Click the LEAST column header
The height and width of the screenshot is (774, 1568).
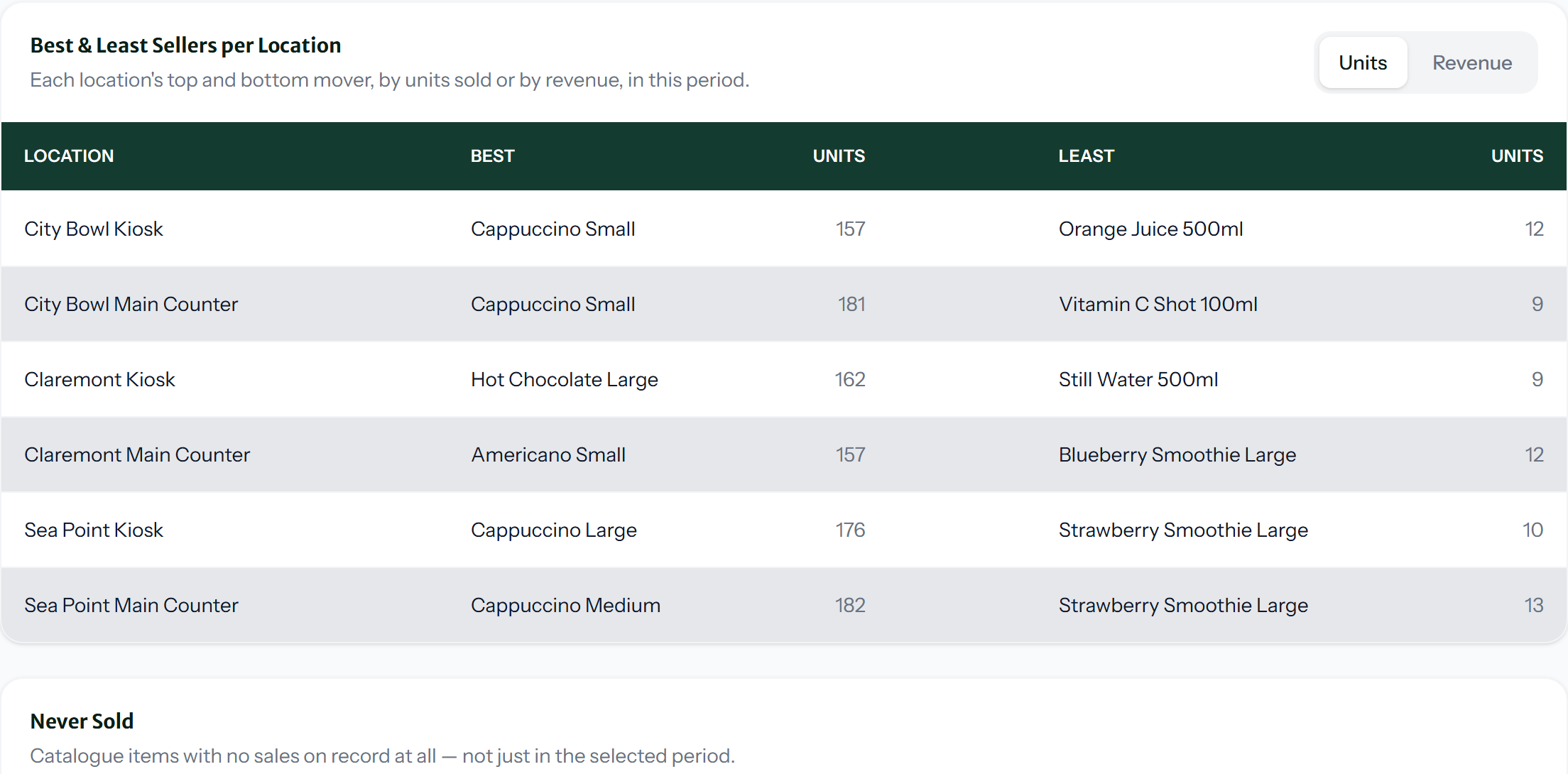click(1087, 156)
